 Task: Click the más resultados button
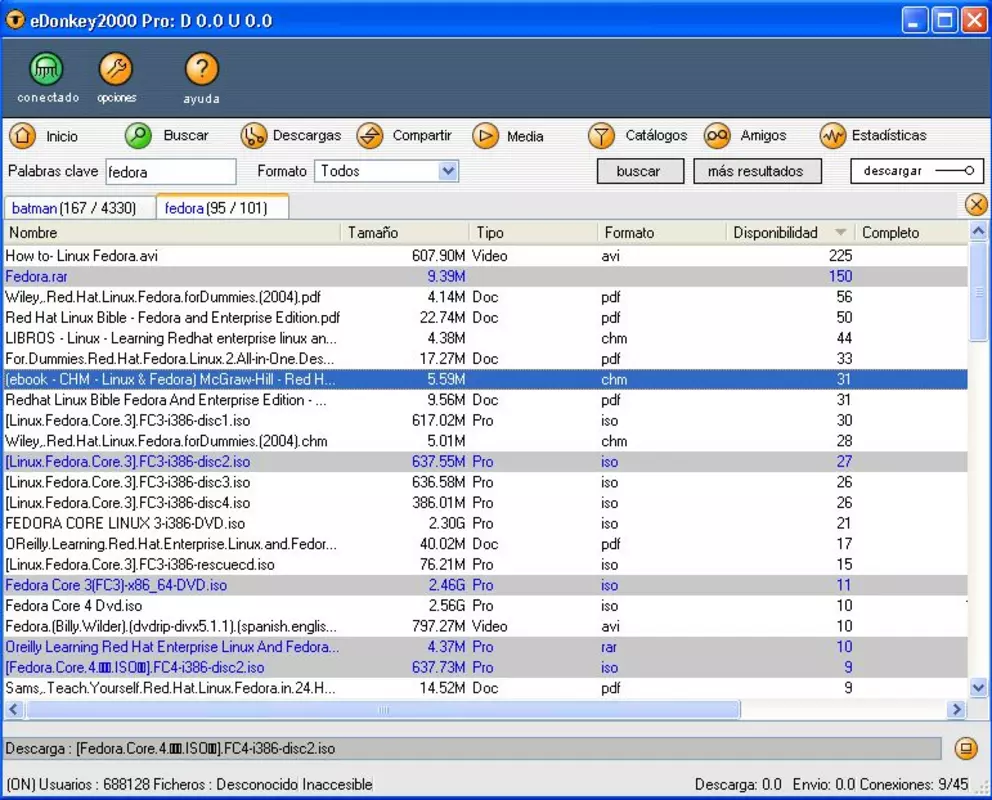tap(757, 171)
